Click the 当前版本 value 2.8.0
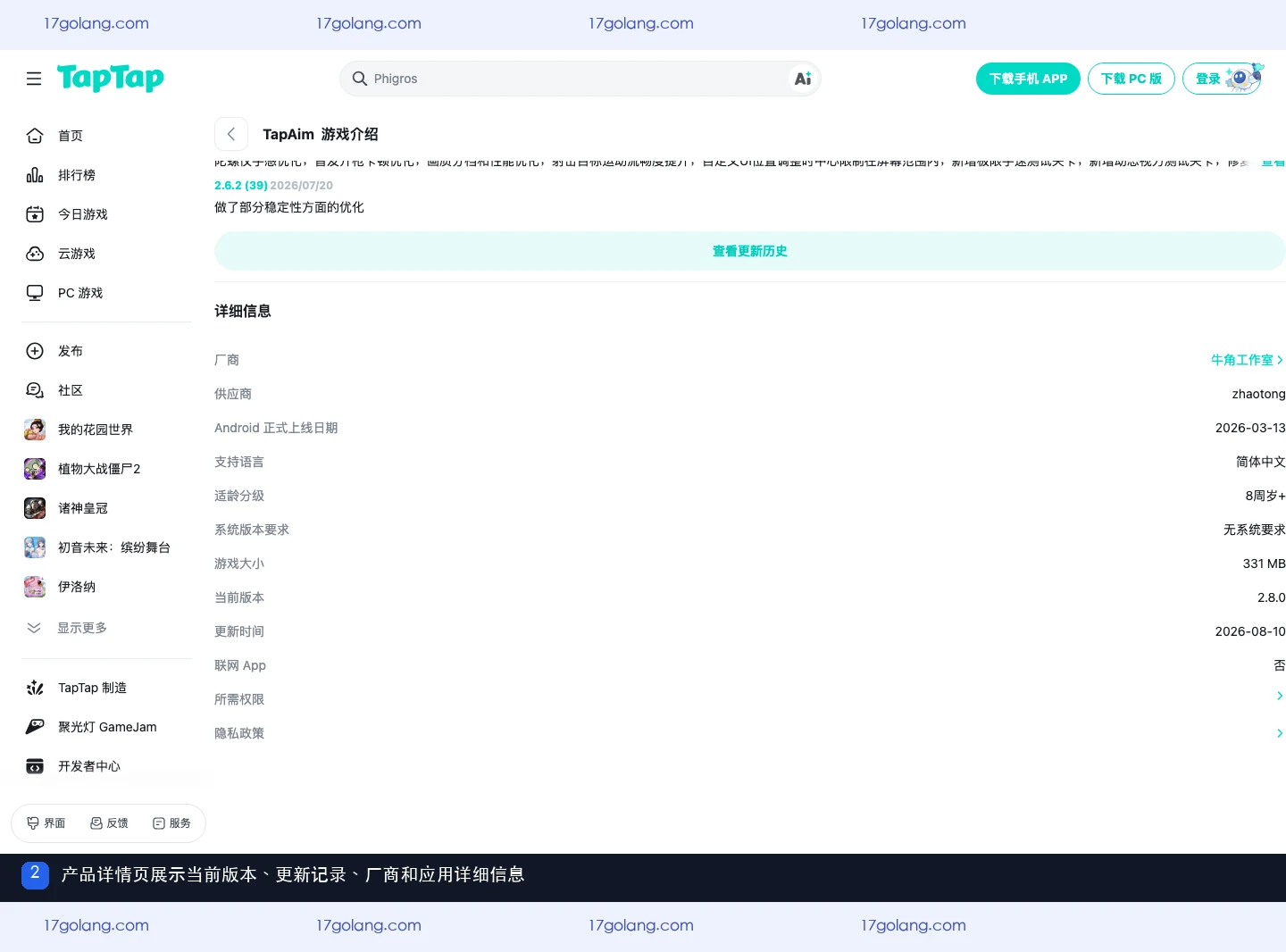Screen dimensions: 1286x952 (1272, 597)
